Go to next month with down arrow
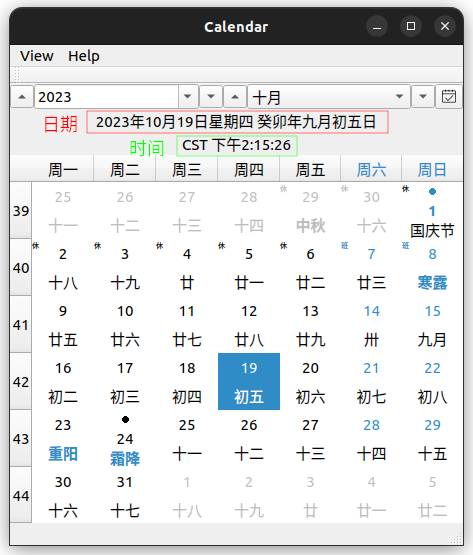473x555 pixels. point(423,97)
